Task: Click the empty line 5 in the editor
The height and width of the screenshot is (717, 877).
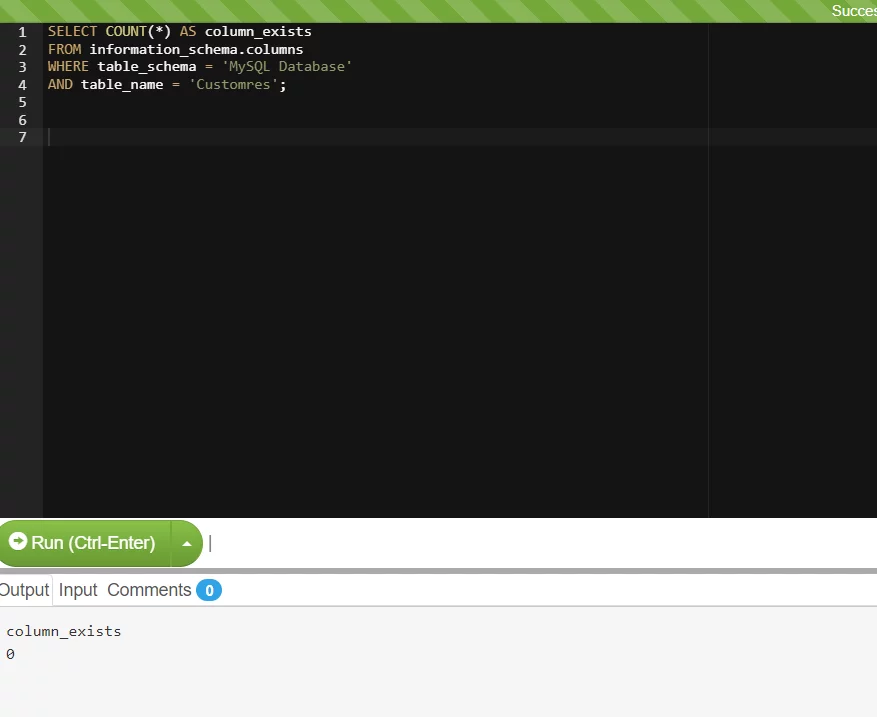Action: coord(300,102)
